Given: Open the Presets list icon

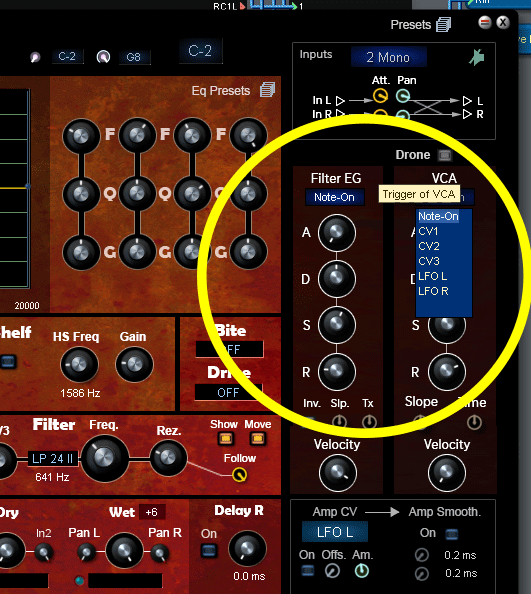Looking at the screenshot, I should coord(443,25).
